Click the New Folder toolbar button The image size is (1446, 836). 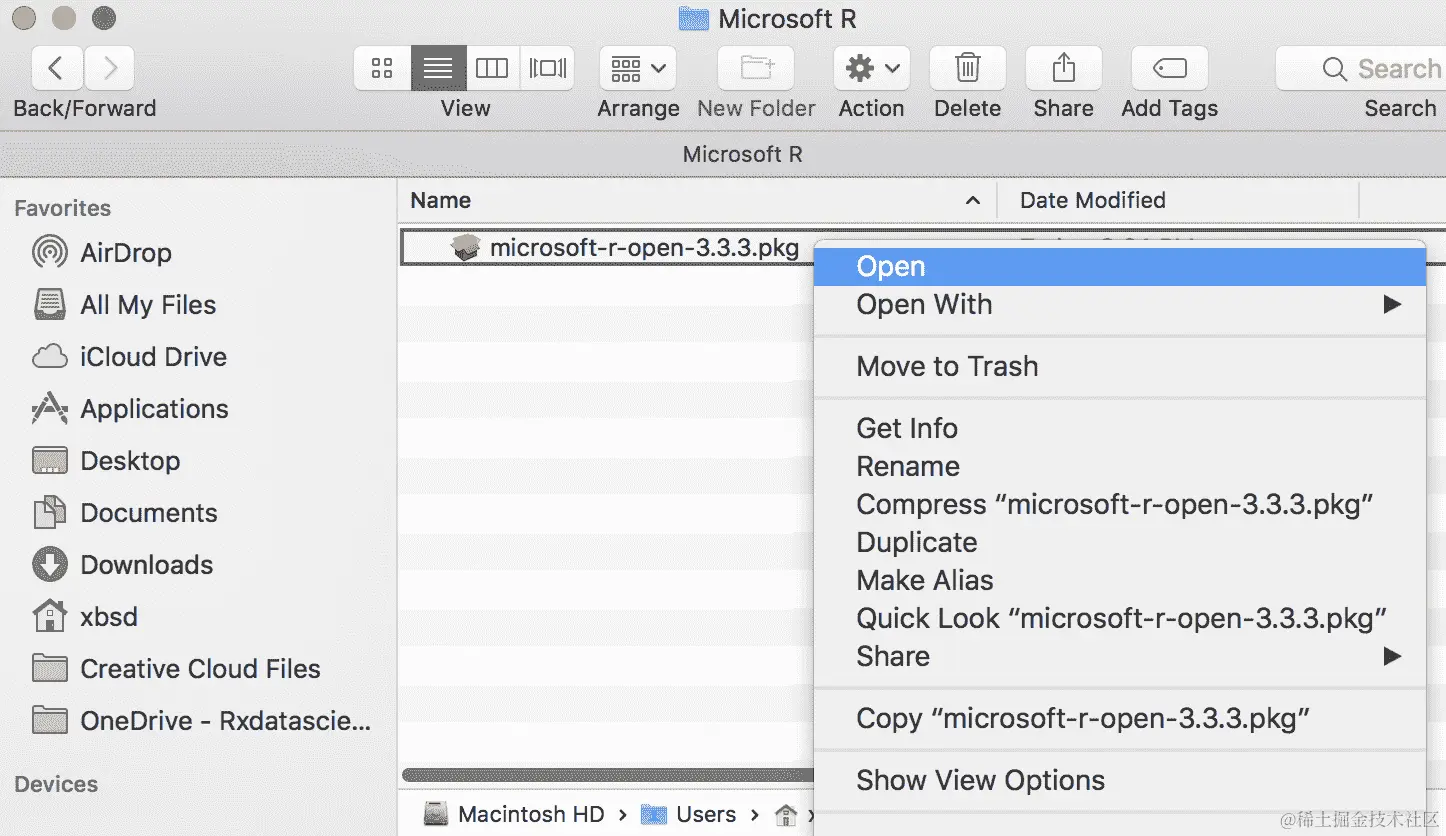756,68
